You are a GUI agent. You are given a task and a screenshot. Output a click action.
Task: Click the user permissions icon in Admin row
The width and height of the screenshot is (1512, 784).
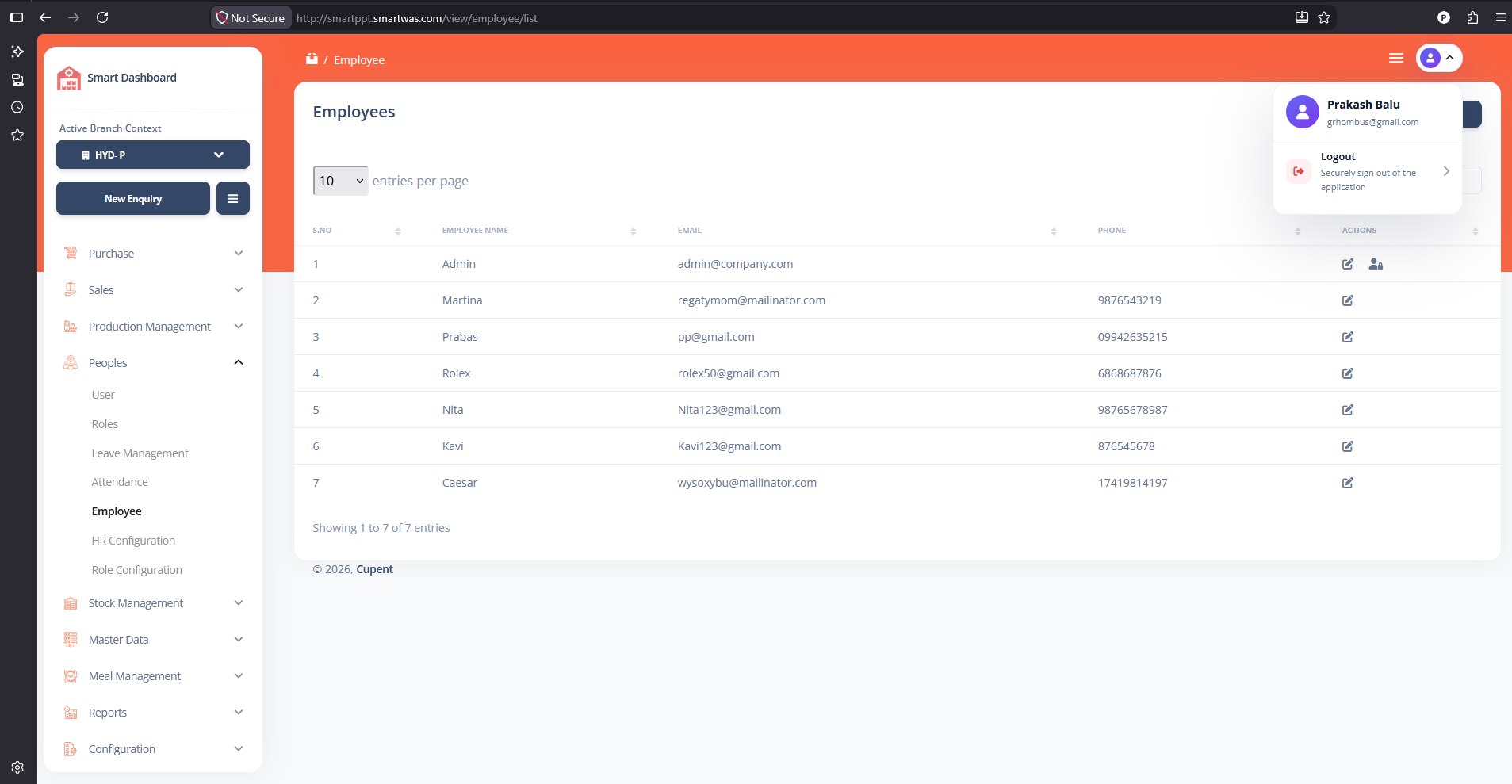[x=1376, y=264]
